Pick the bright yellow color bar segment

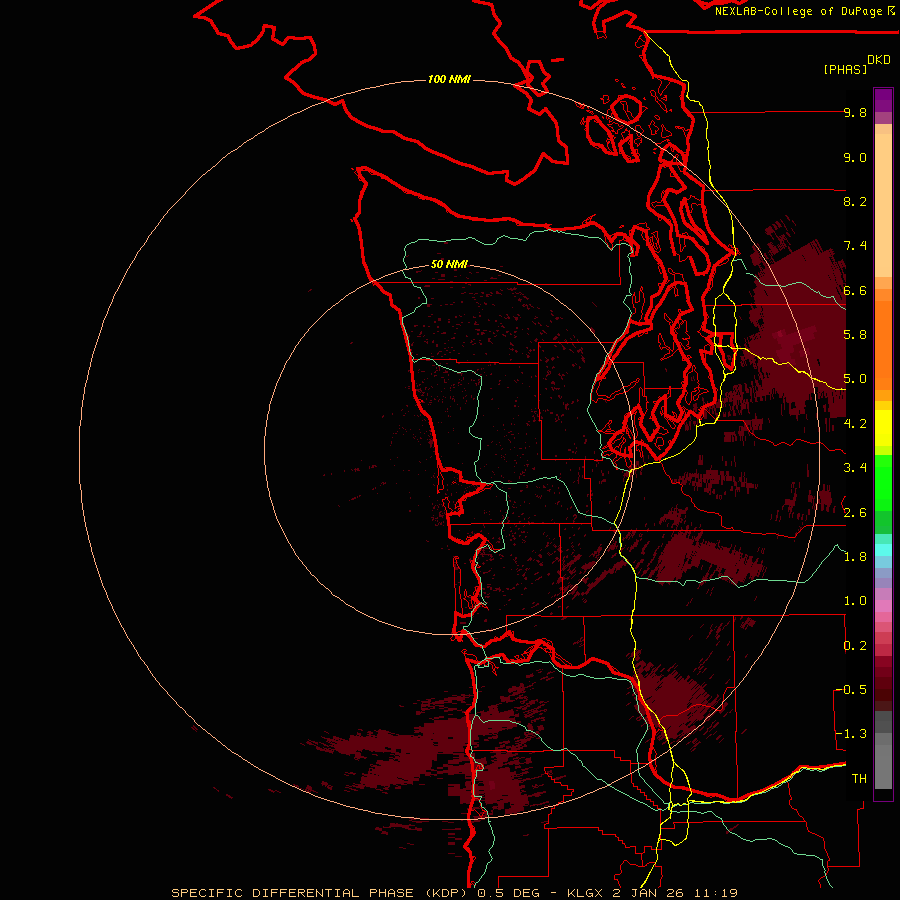[x=883, y=428]
